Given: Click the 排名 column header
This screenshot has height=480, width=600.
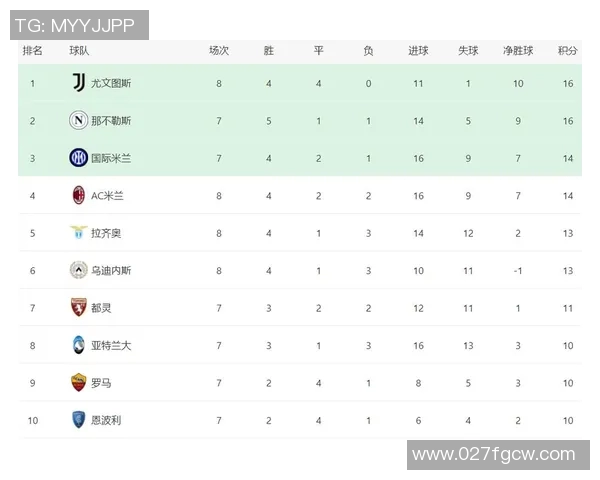Looking at the screenshot, I should pyautogui.click(x=32, y=50).
